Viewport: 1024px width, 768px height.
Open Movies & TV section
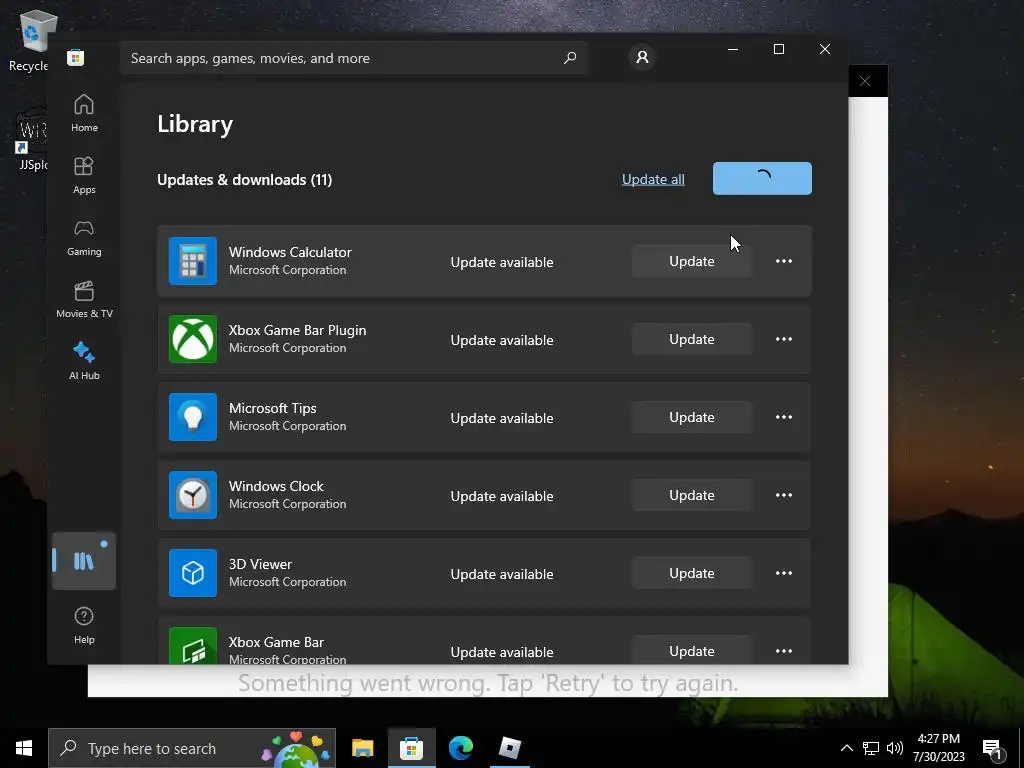(x=84, y=299)
